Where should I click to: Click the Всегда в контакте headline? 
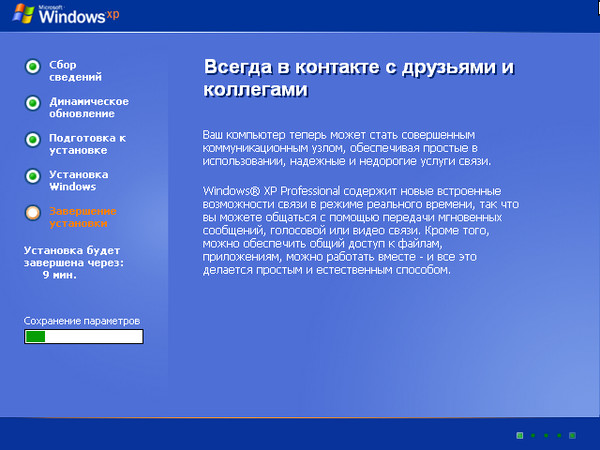[359, 78]
